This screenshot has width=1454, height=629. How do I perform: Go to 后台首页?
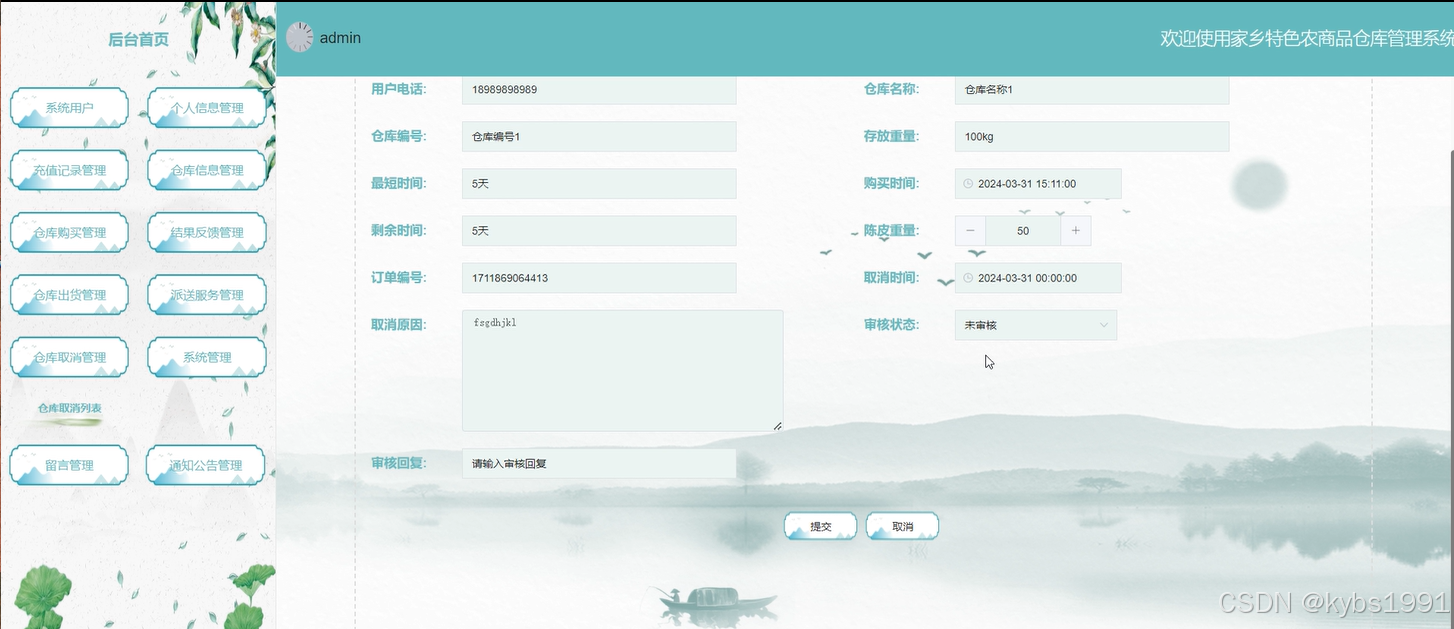(x=138, y=40)
